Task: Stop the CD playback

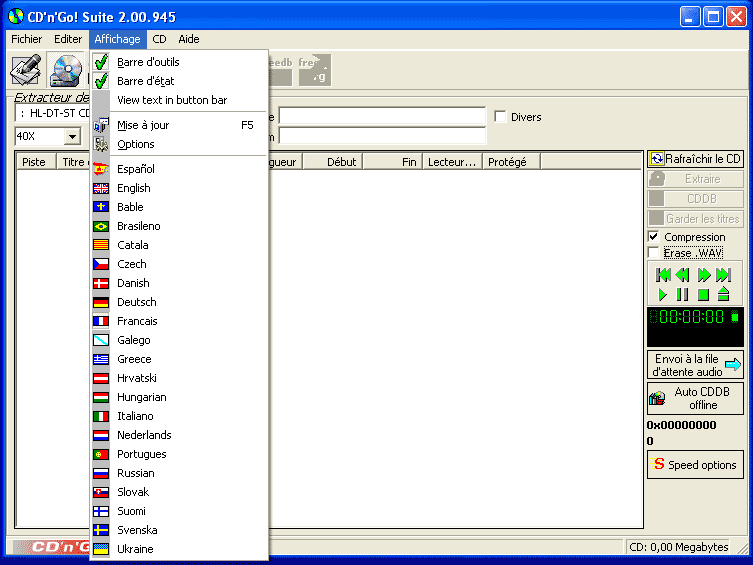Action: 703,294
